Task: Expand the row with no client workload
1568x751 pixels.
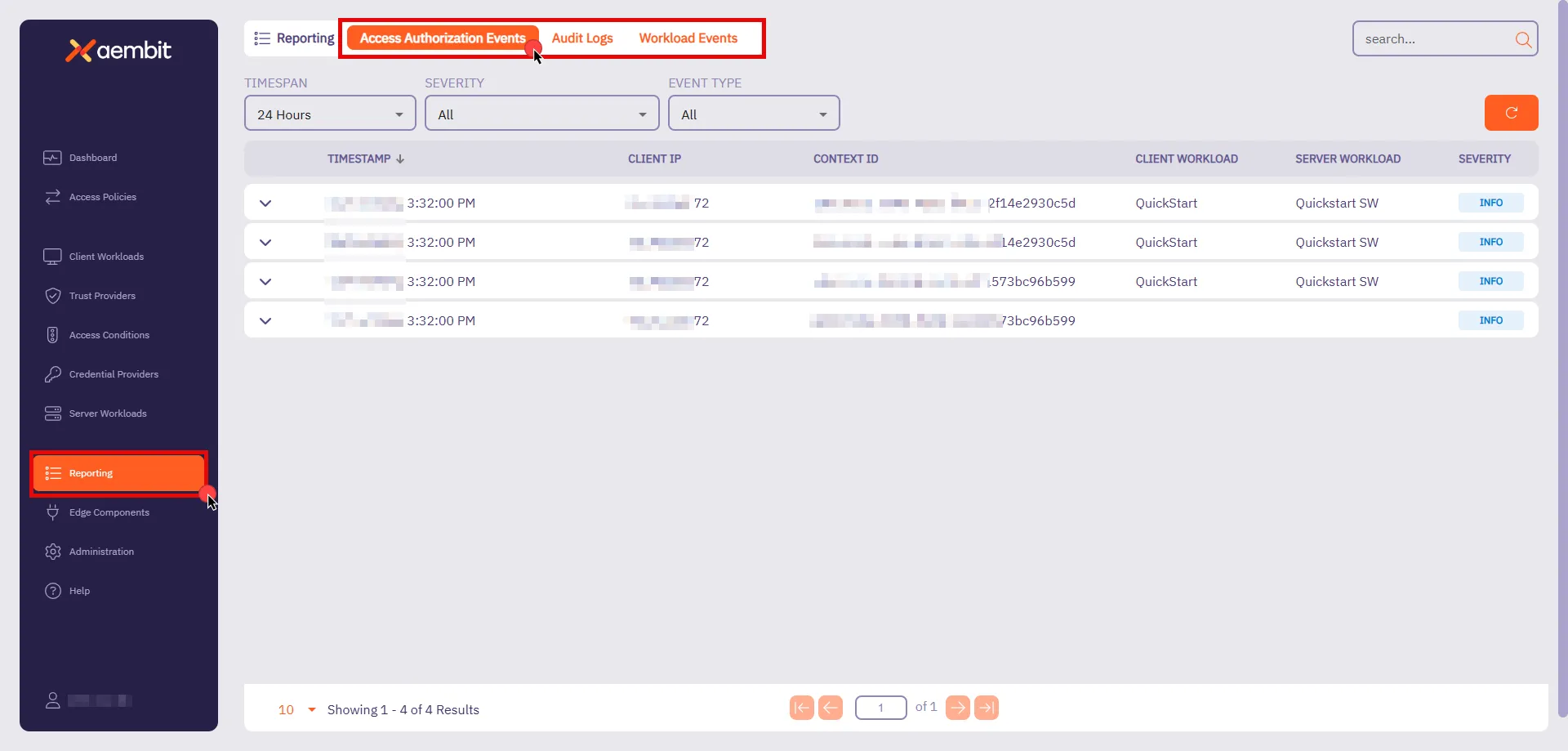Action: tap(265, 321)
